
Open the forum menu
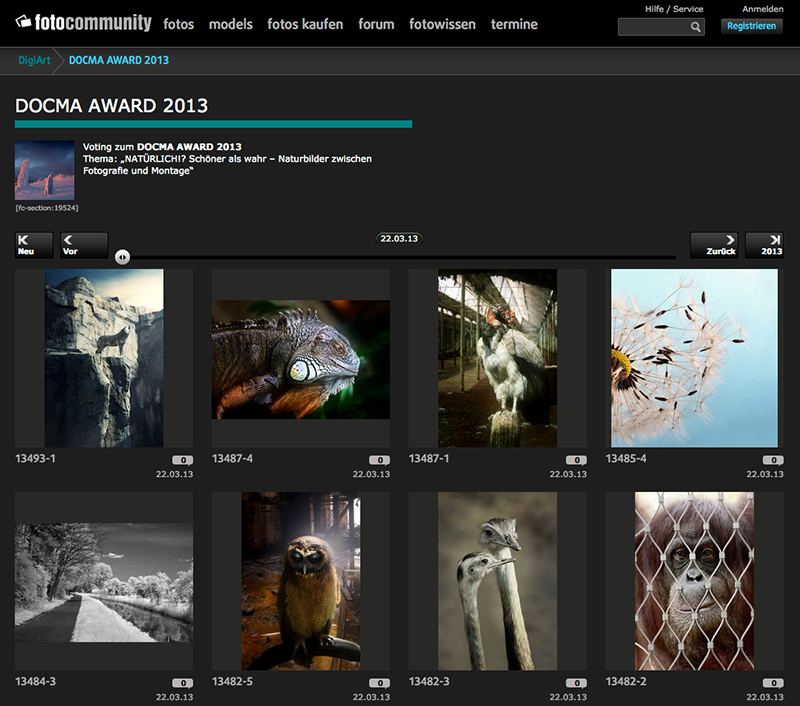click(x=376, y=24)
